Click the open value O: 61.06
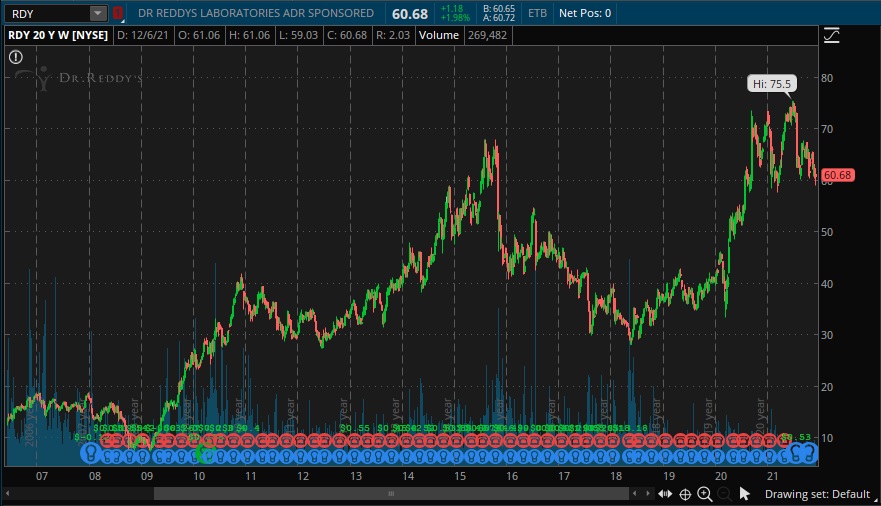881x506 pixels. click(x=199, y=35)
